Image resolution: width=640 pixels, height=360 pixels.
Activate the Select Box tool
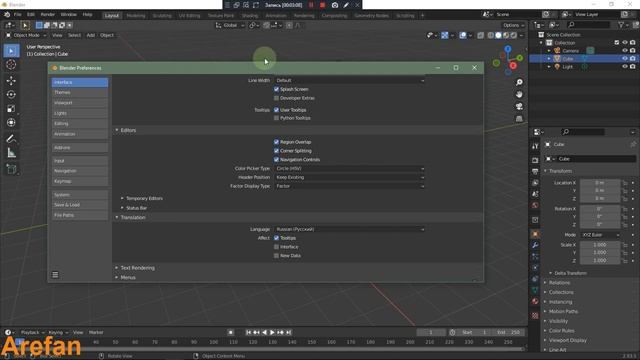tap(11, 51)
